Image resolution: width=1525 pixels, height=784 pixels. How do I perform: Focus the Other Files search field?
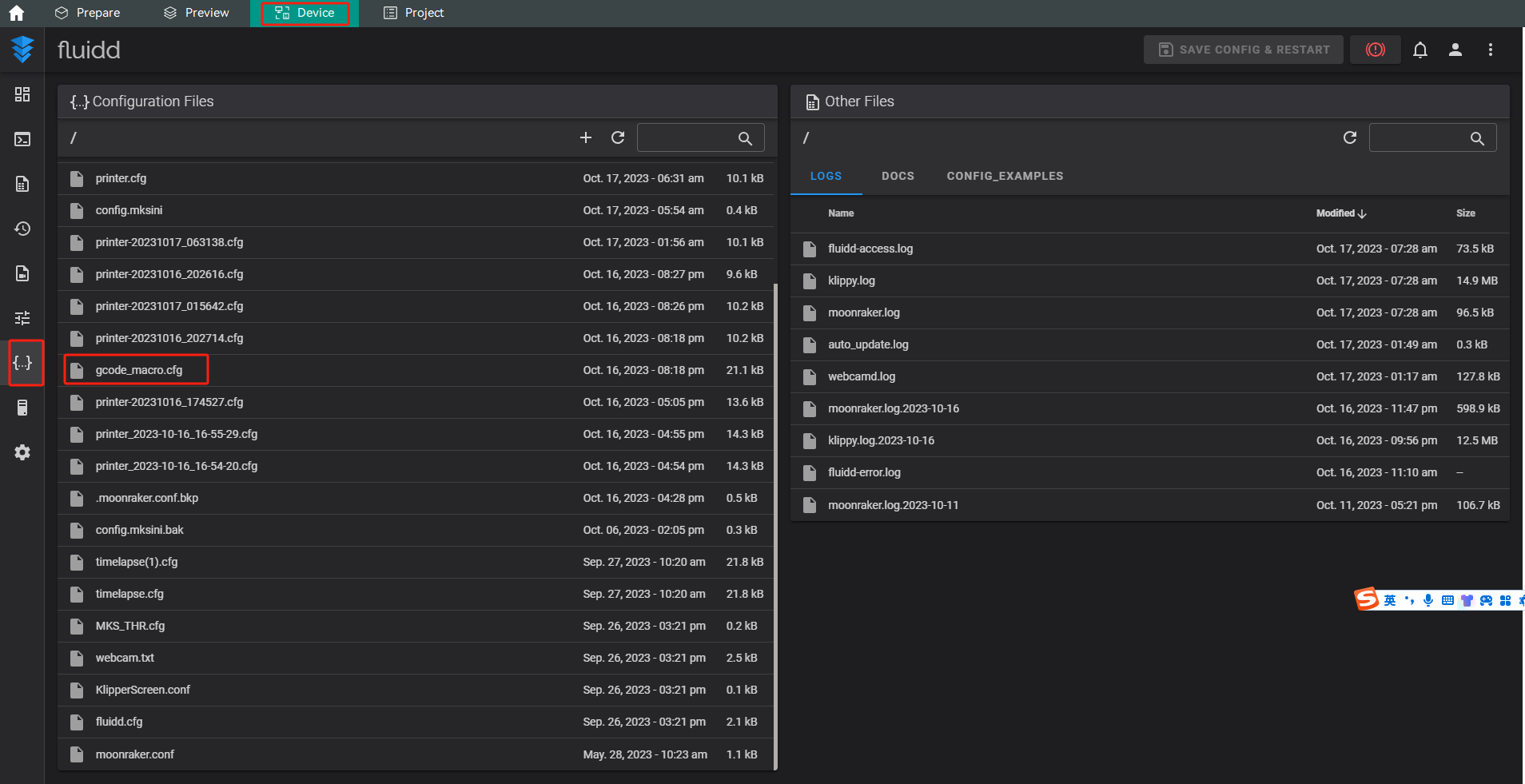[1432, 137]
